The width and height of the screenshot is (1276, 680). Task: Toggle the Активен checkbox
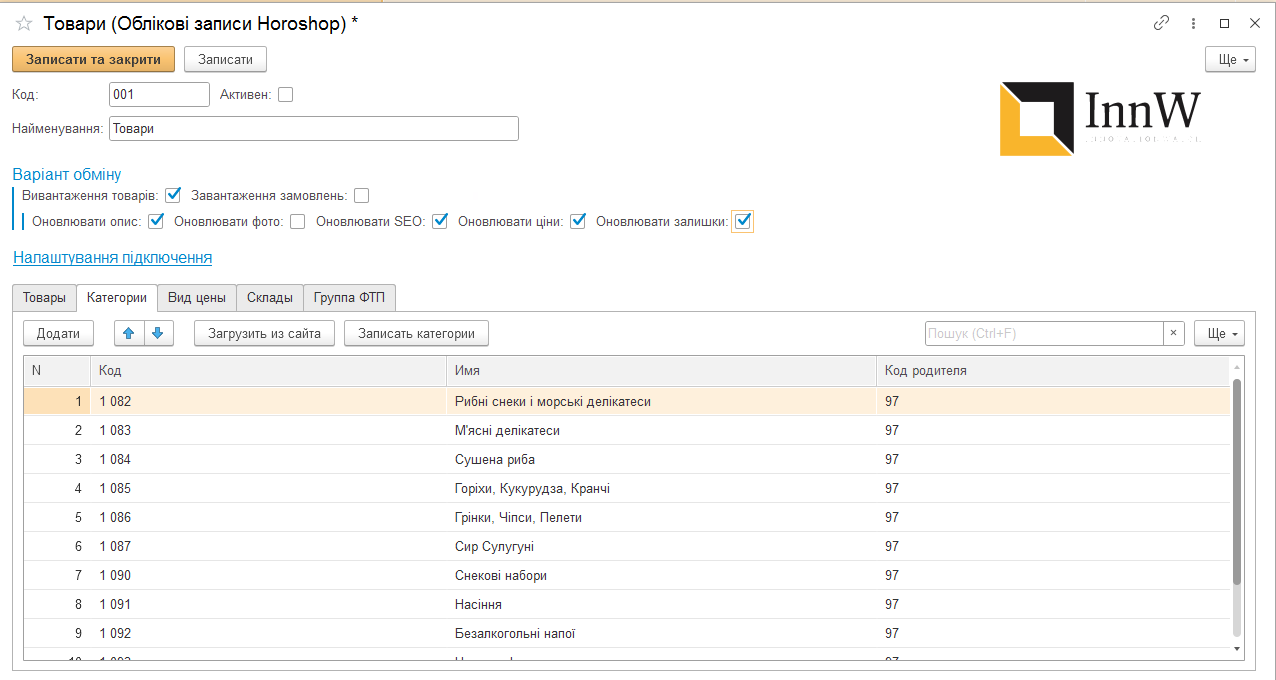286,95
